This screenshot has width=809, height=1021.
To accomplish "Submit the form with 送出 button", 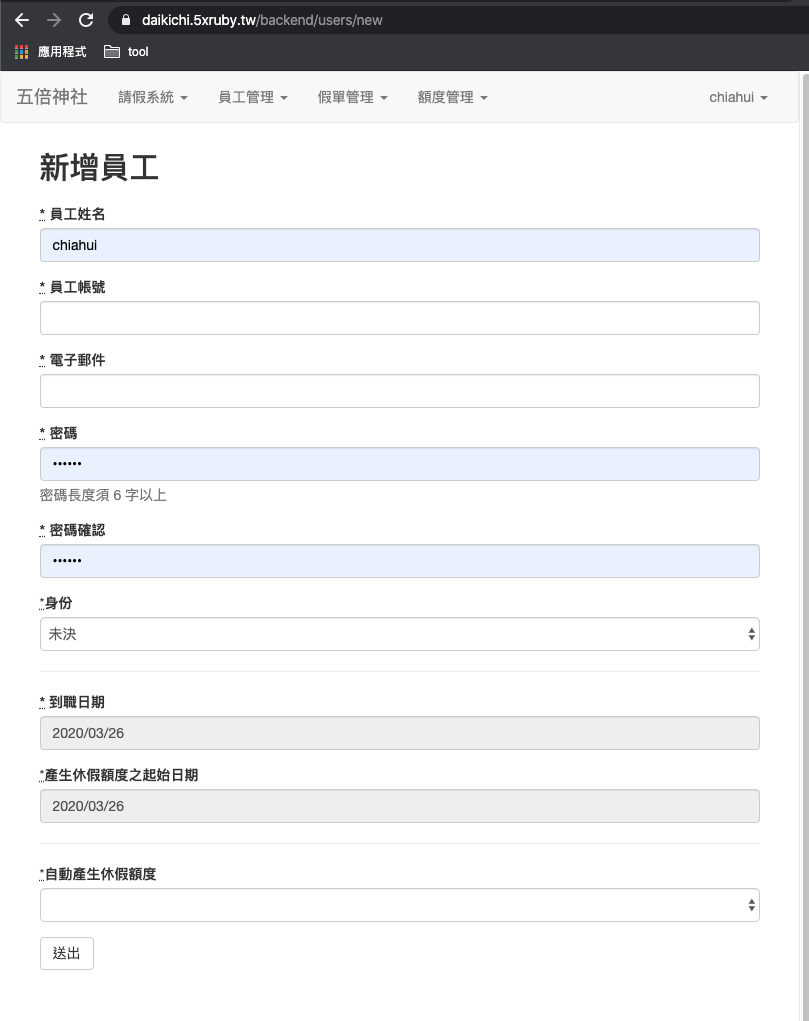I will pyautogui.click(x=67, y=953).
